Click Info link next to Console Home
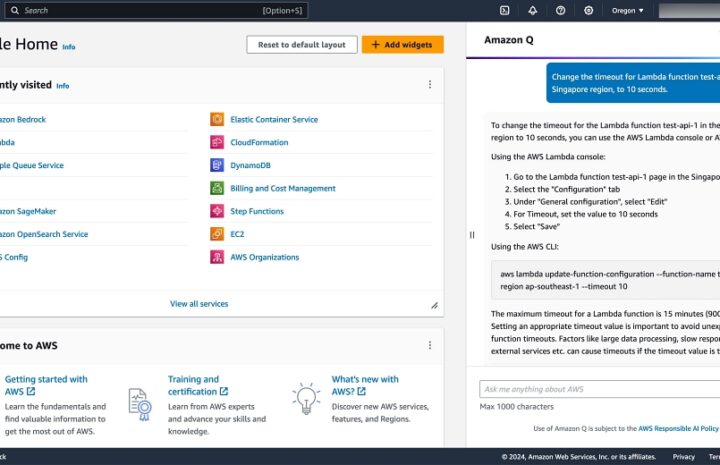The width and height of the screenshot is (720, 465). [x=68, y=47]
